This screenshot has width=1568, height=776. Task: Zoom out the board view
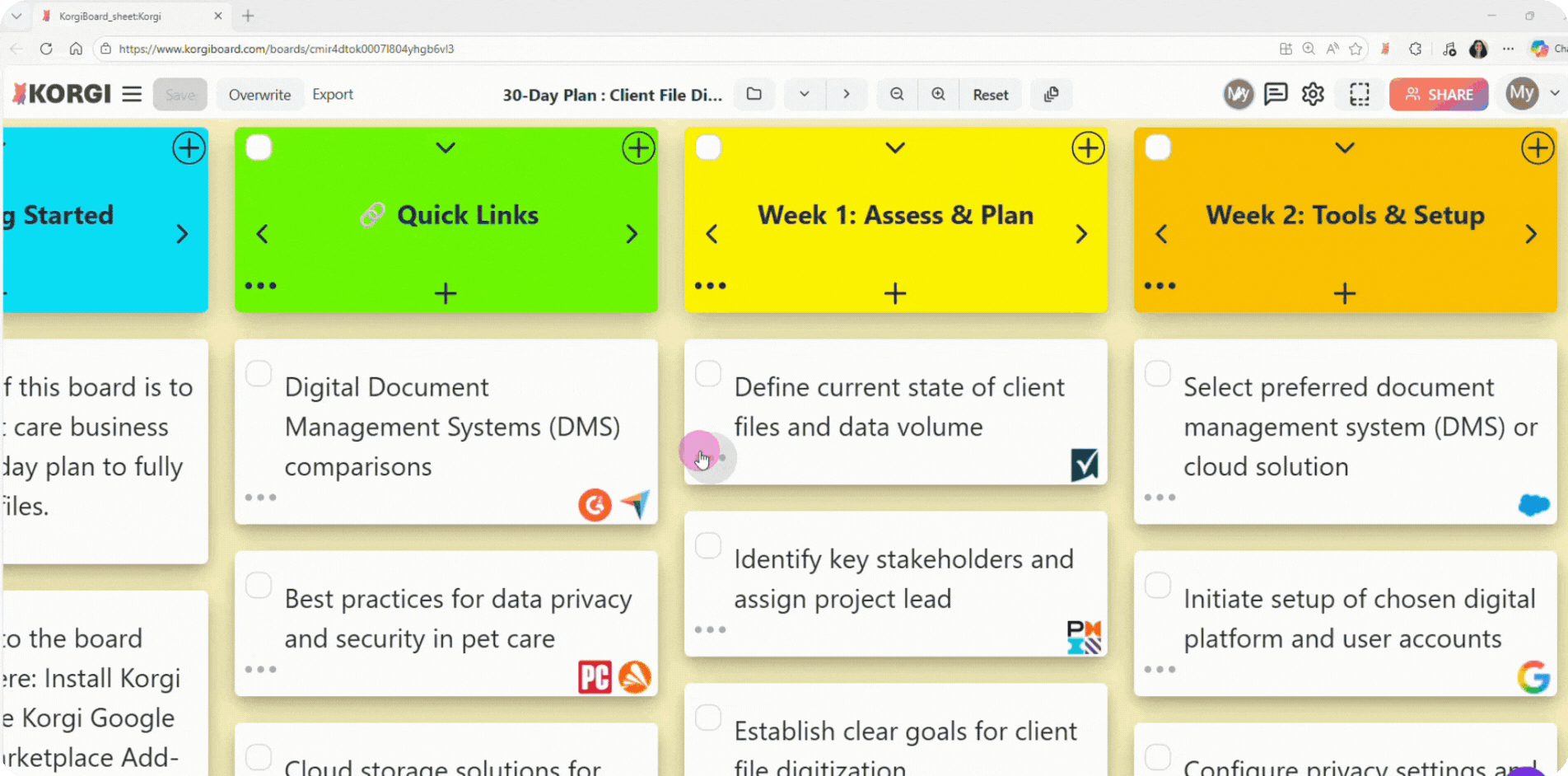(897, 94)
